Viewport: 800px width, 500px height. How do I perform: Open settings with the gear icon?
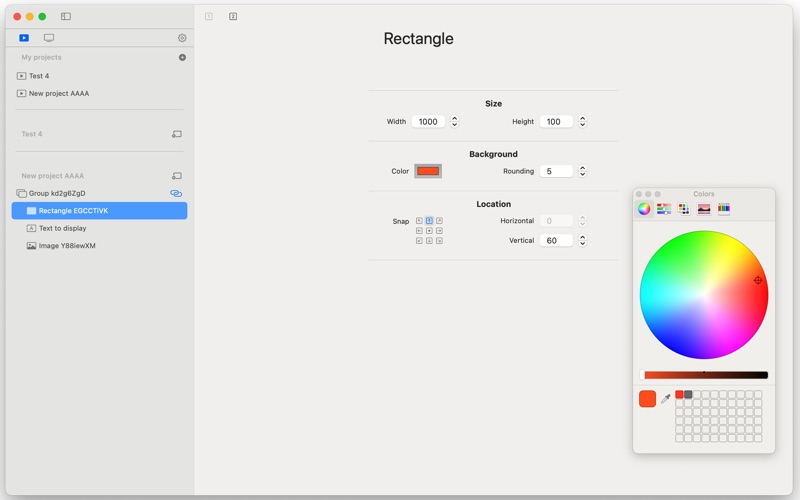coord(182,38)
